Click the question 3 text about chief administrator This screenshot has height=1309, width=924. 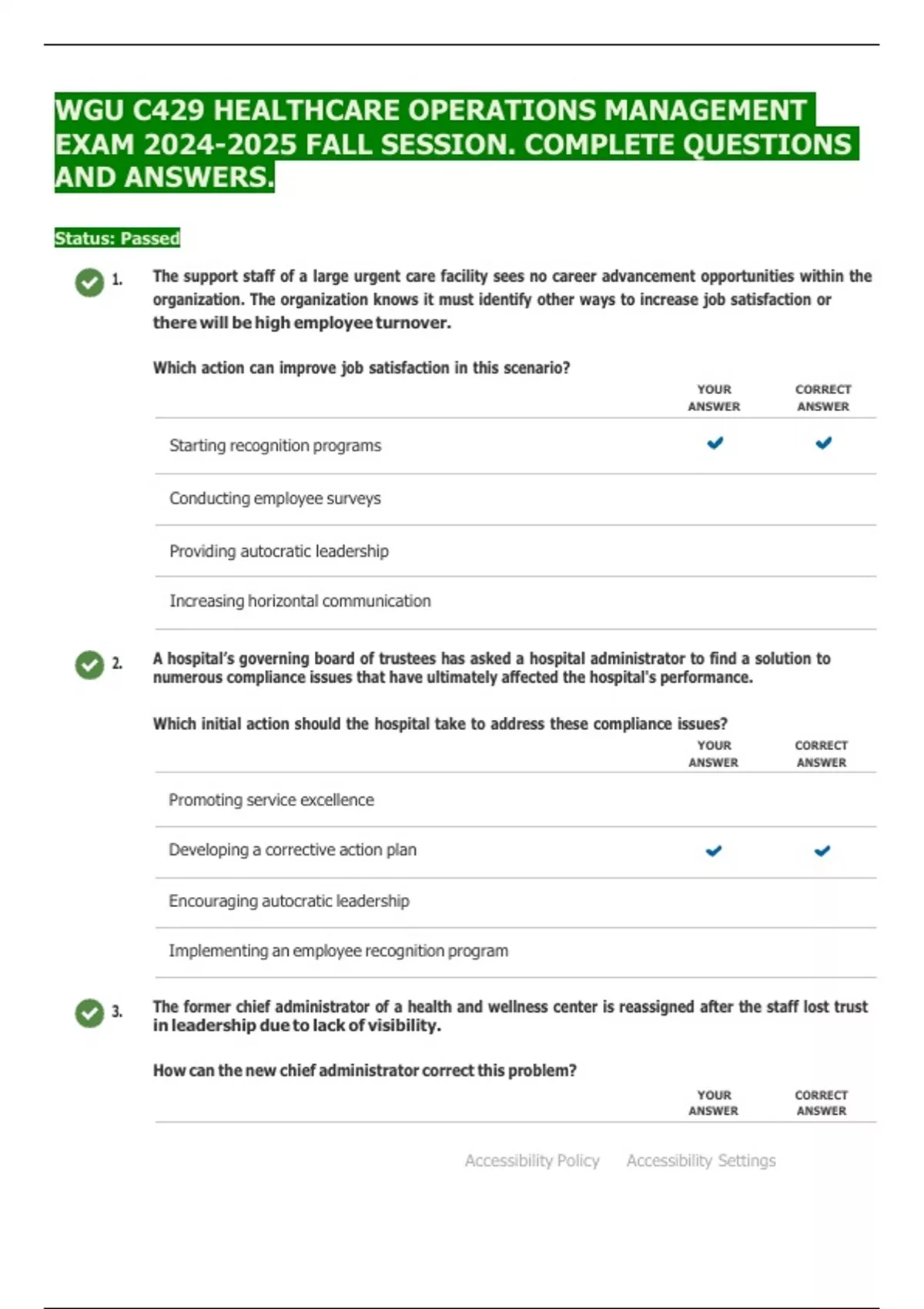(x=510, y=1016)
